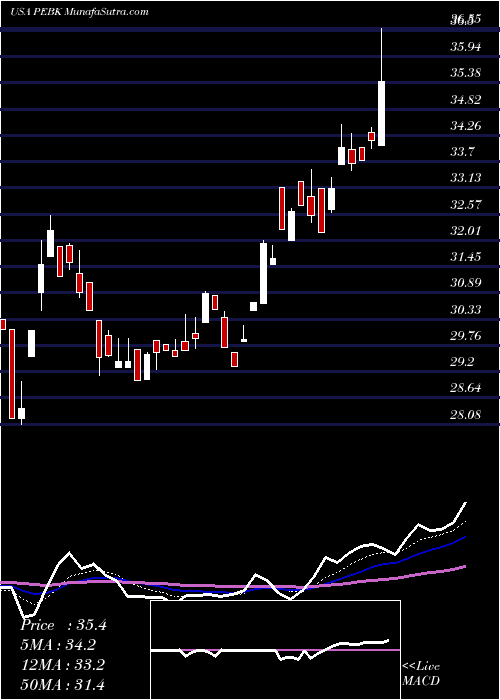Click the latest tall white candlestick body
The width and height of the screenshot is (500, 700).
382,113
